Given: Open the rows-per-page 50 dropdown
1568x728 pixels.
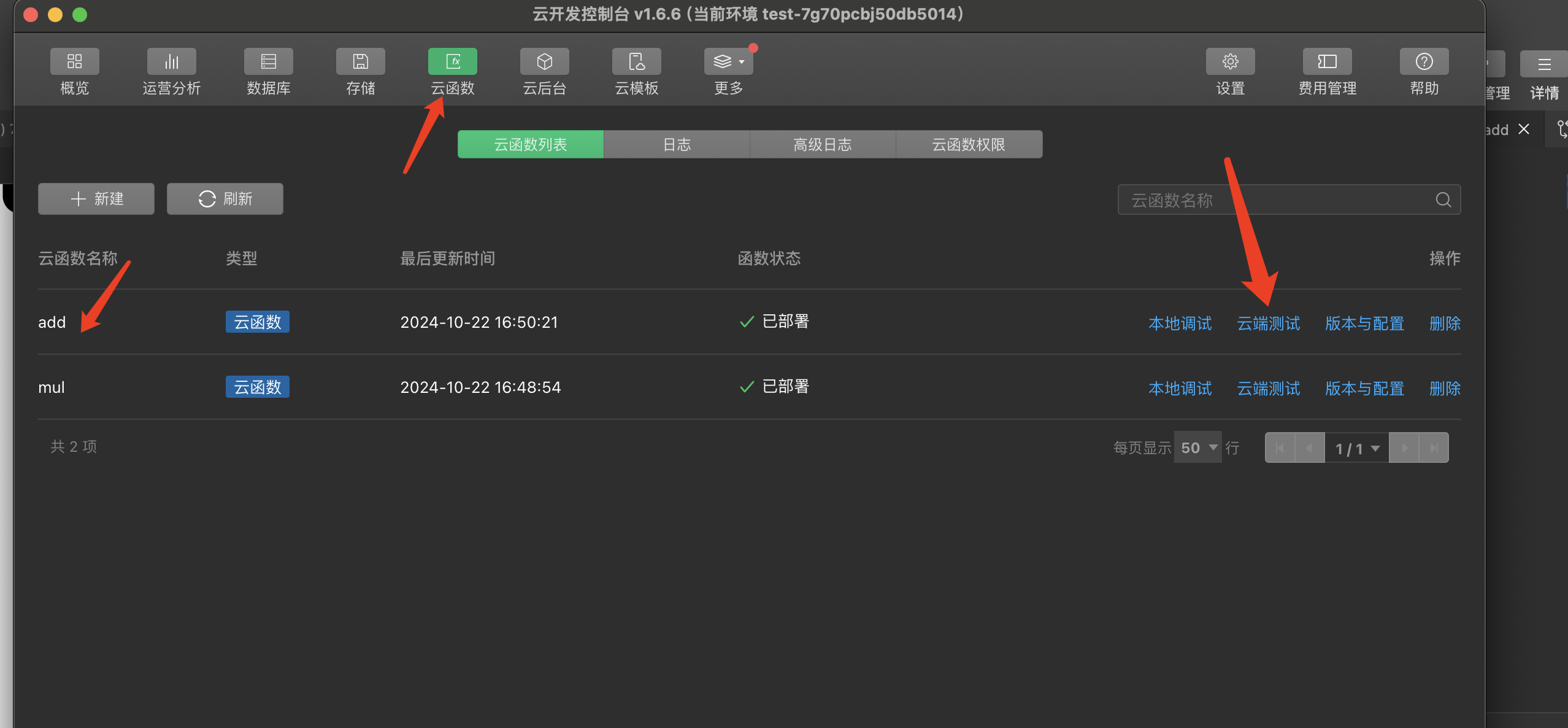Looking at the screenshot, I should (x=1197, y=447).
